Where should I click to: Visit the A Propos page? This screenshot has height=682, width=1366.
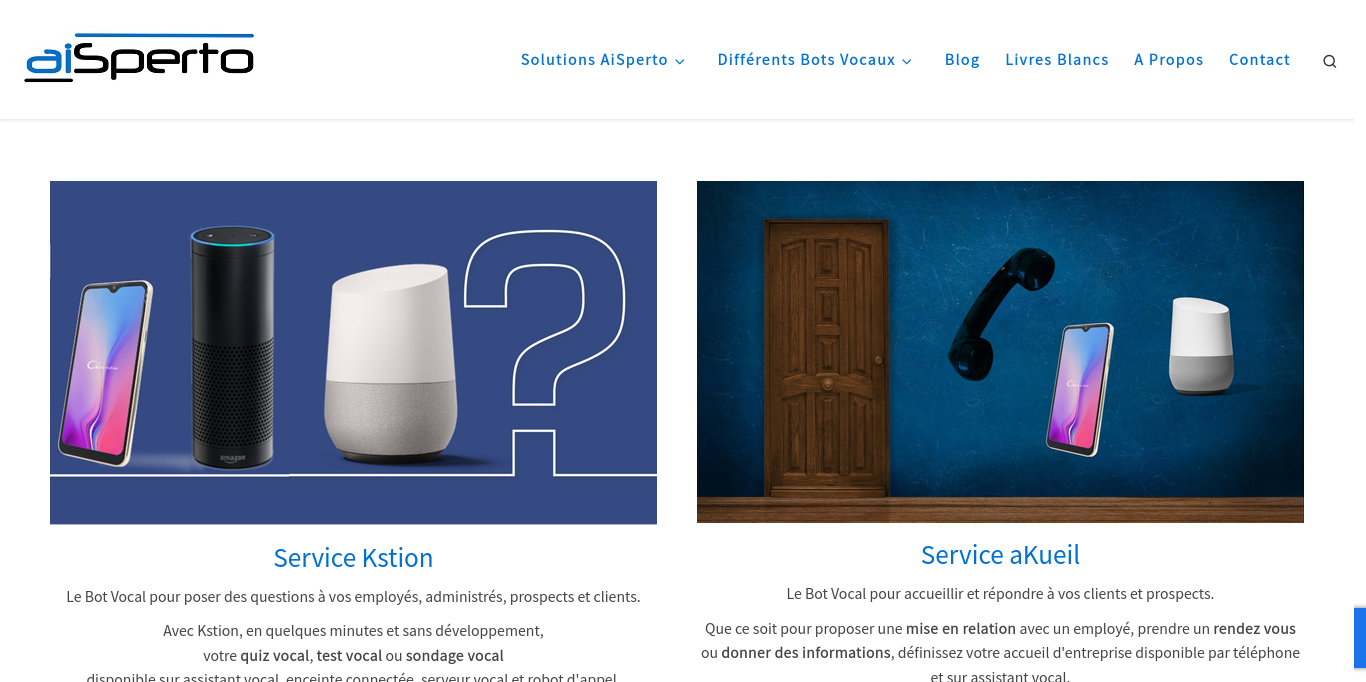coord(1169,60)
